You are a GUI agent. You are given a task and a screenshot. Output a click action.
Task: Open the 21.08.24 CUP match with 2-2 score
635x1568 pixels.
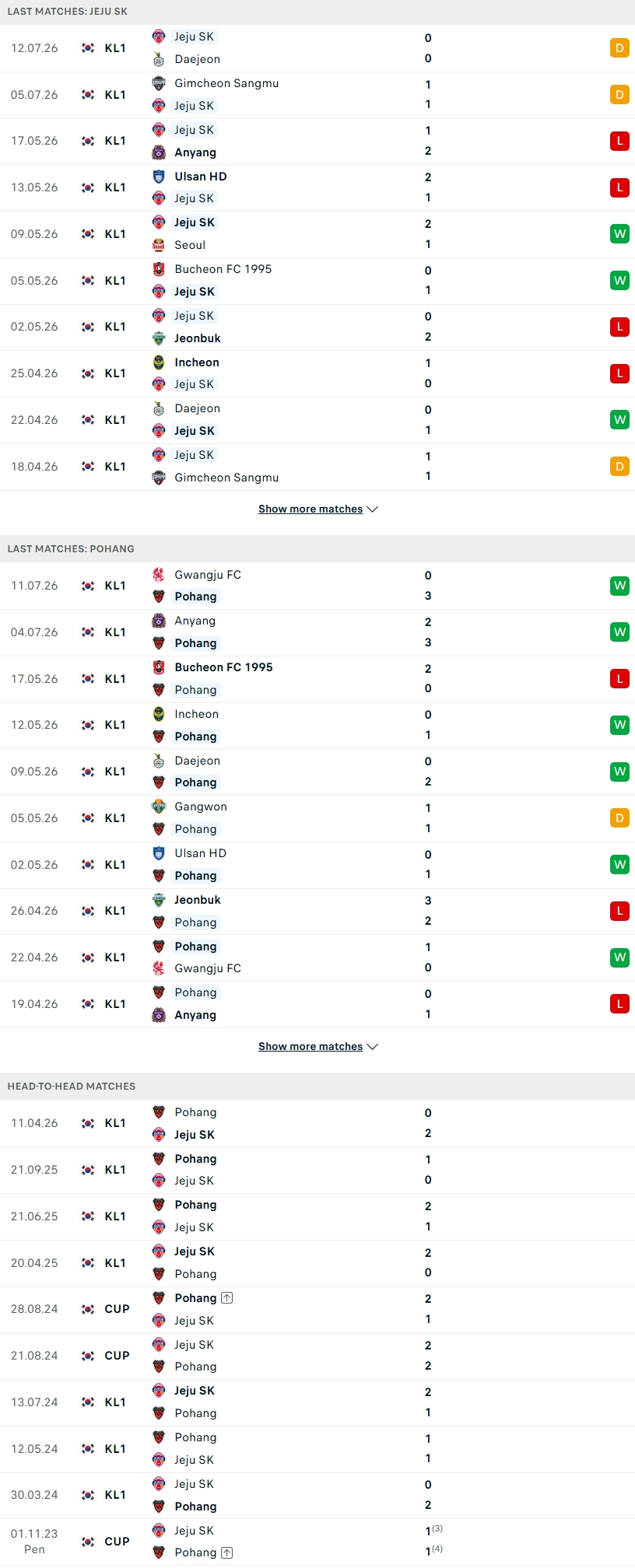(317, 1356)
